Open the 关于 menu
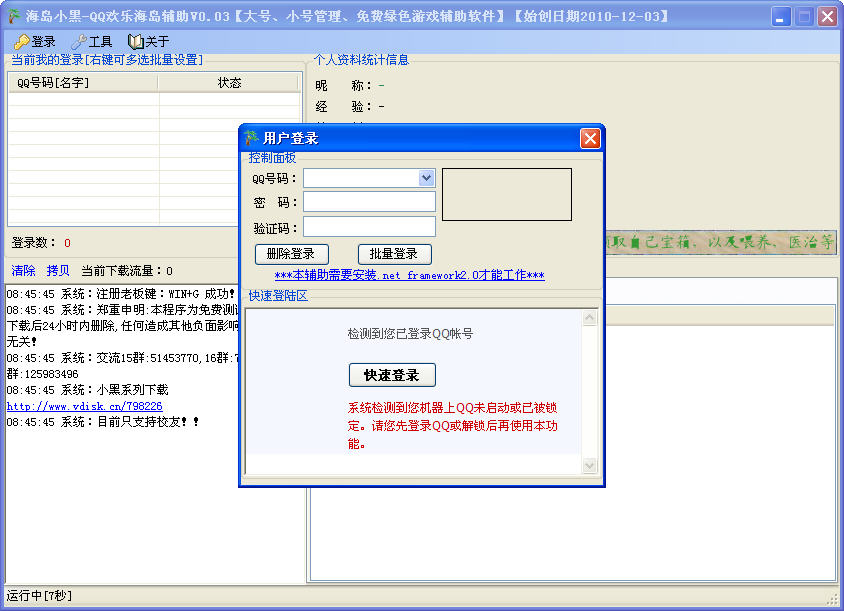This screenshot has height=611, width=844. pos(149,41)
